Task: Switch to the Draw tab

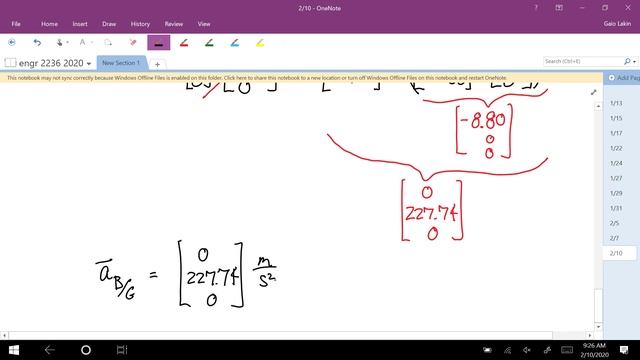Action: click(x=109, y=24)
